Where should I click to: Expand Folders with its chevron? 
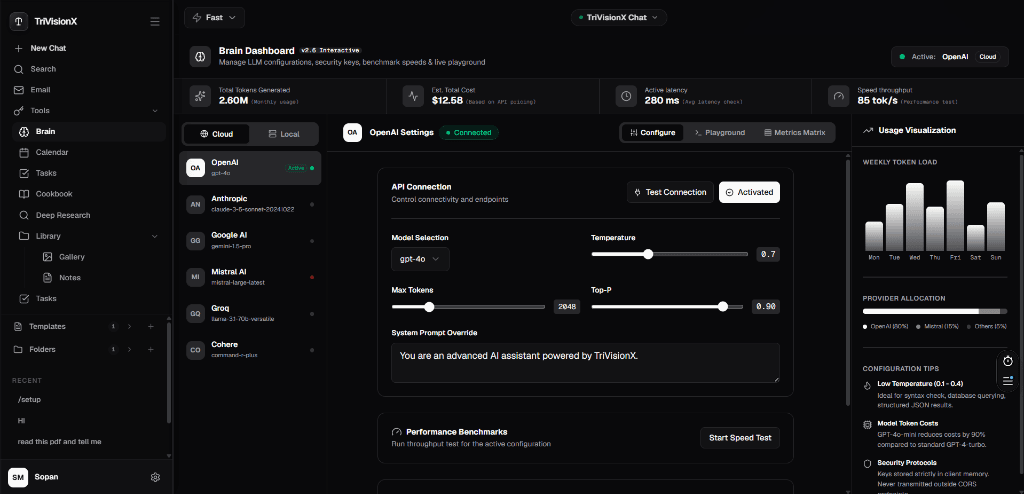click(129, 349)
